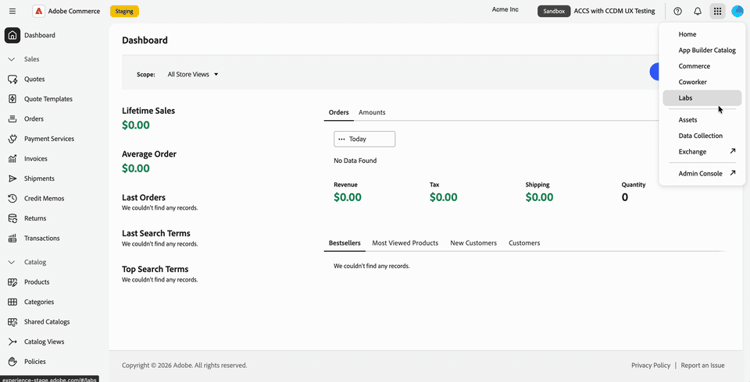
Task: Open the notifications bell icon
Action: pos(697,11)
